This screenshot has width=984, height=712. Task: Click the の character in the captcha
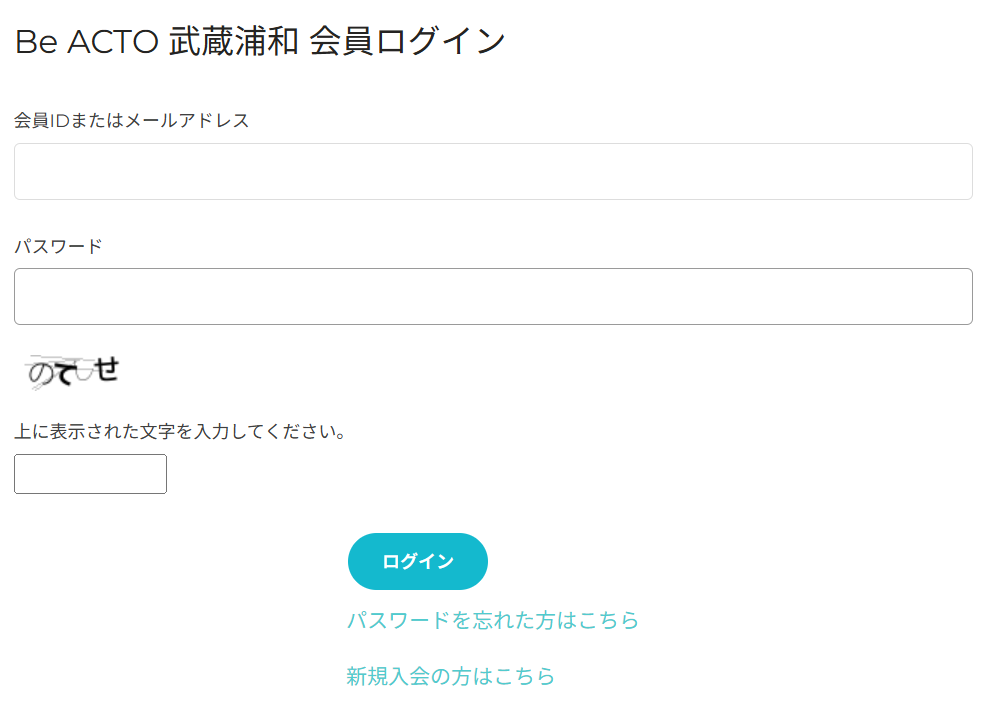click(x=41, y=373)
